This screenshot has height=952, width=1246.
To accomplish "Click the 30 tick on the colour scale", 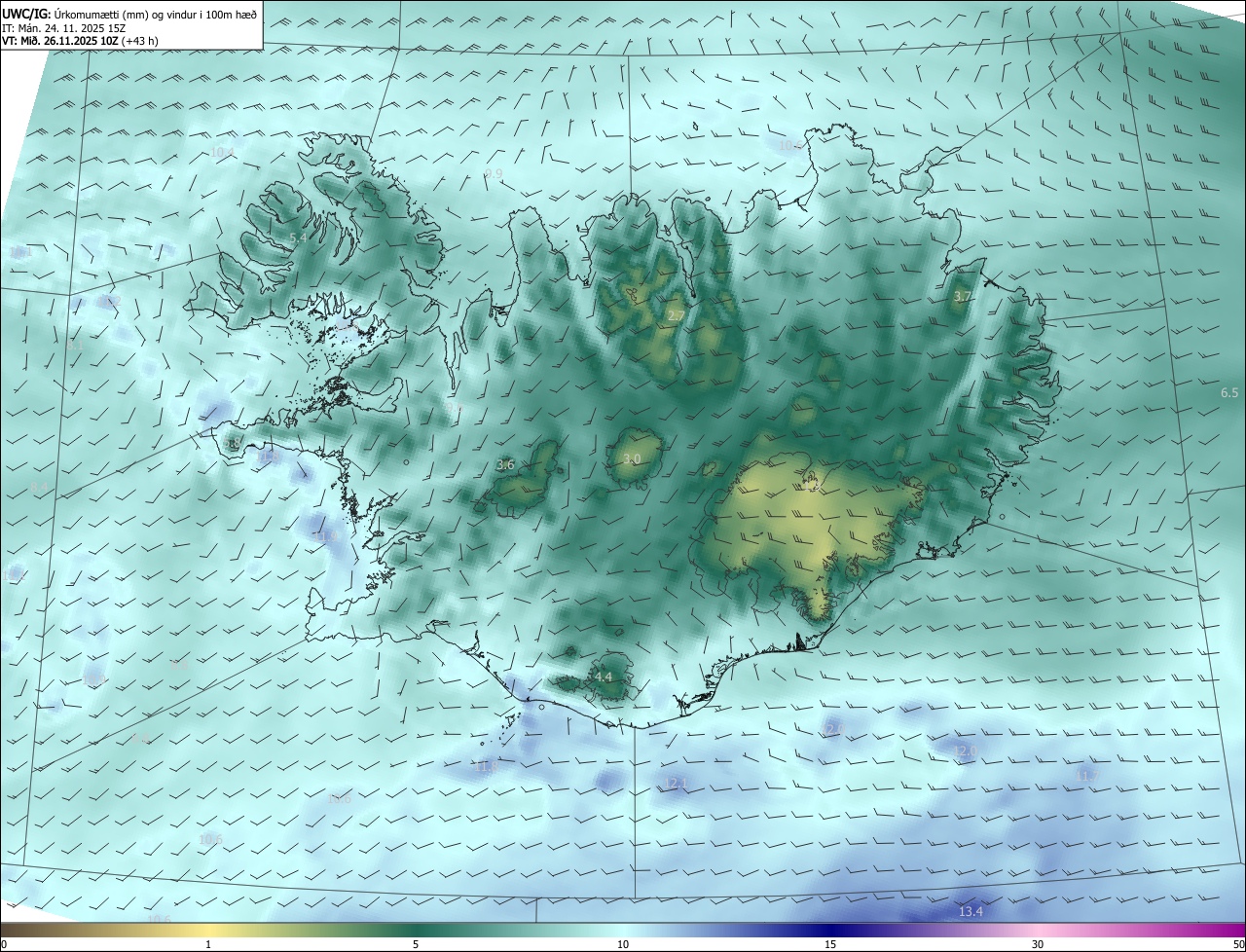I will point(1038,944).
